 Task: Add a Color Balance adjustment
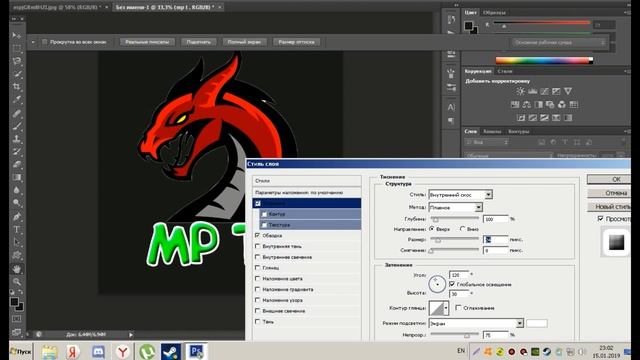point(527,104)
